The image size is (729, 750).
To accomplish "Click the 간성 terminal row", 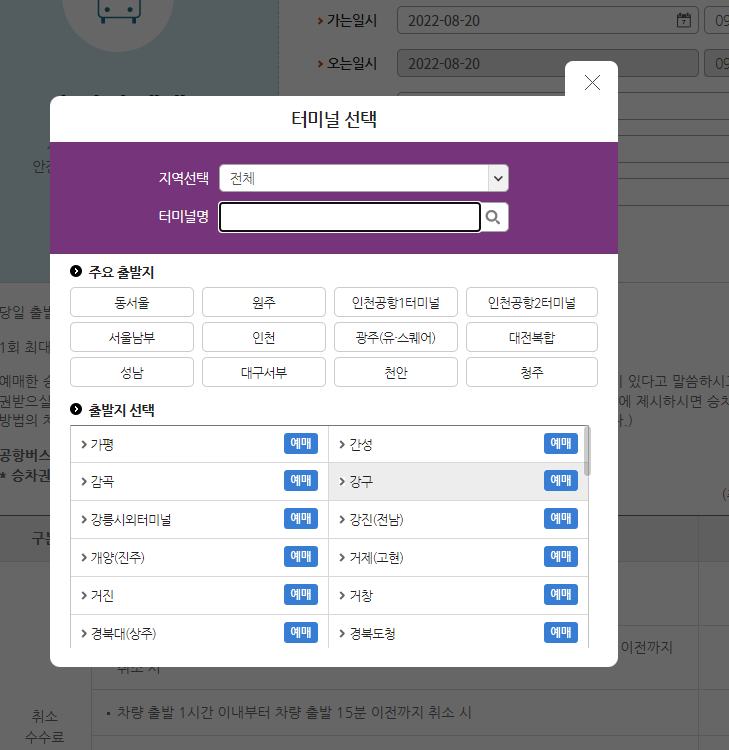I will pyautogui.click(x=458, y=444).
